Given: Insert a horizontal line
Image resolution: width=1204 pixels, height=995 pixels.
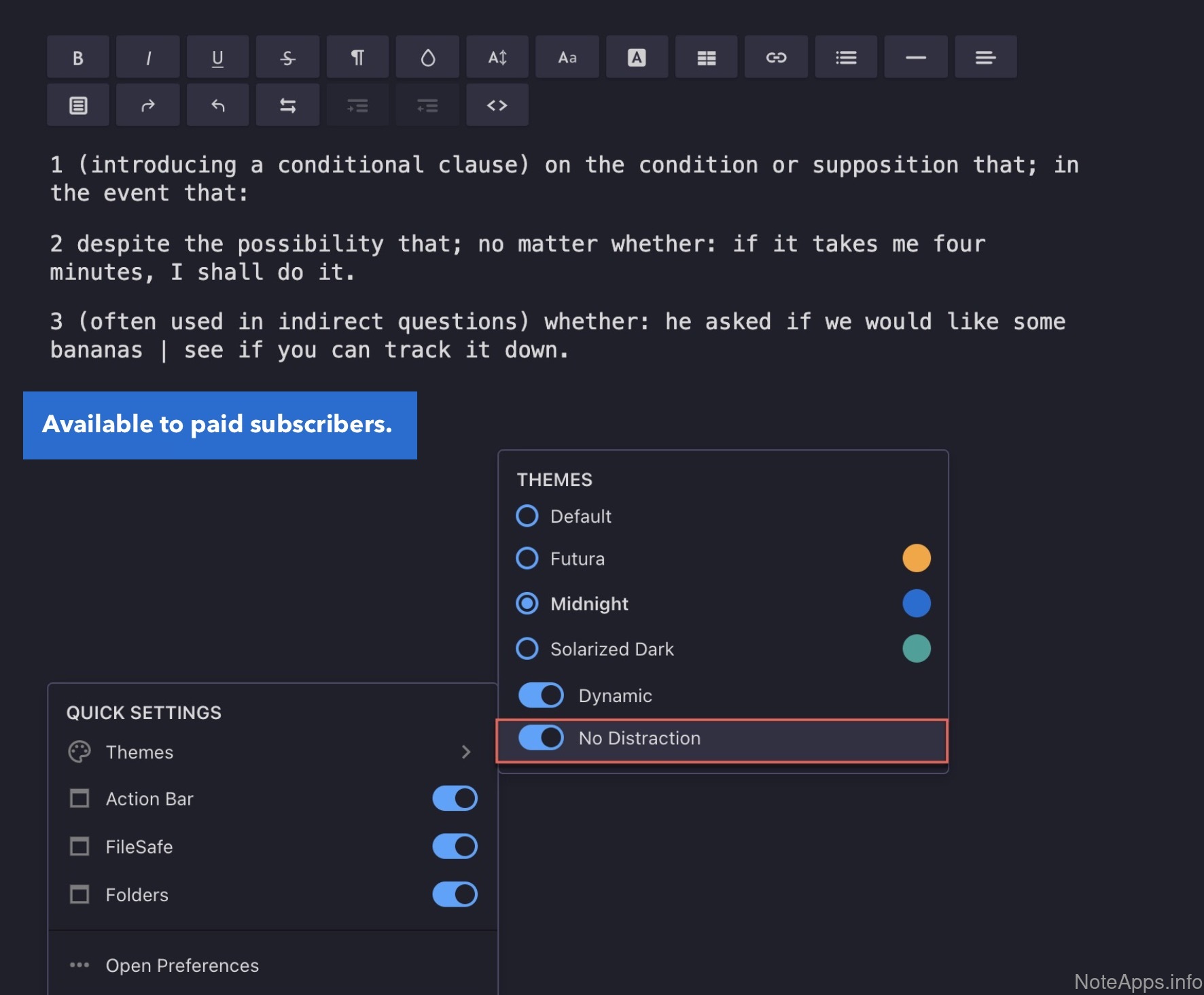Looking at the screenshot, I should 915,58.
